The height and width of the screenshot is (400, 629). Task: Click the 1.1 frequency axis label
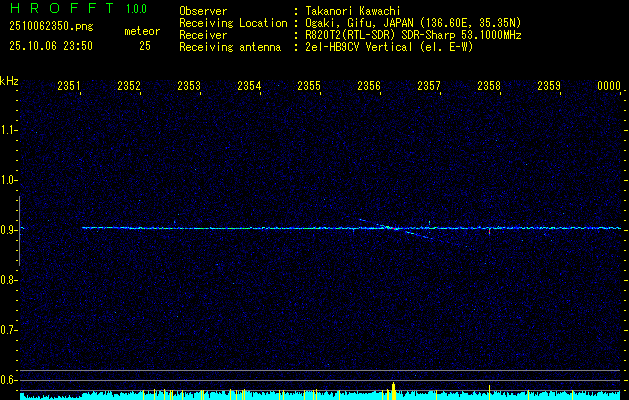tap(8, 130)
